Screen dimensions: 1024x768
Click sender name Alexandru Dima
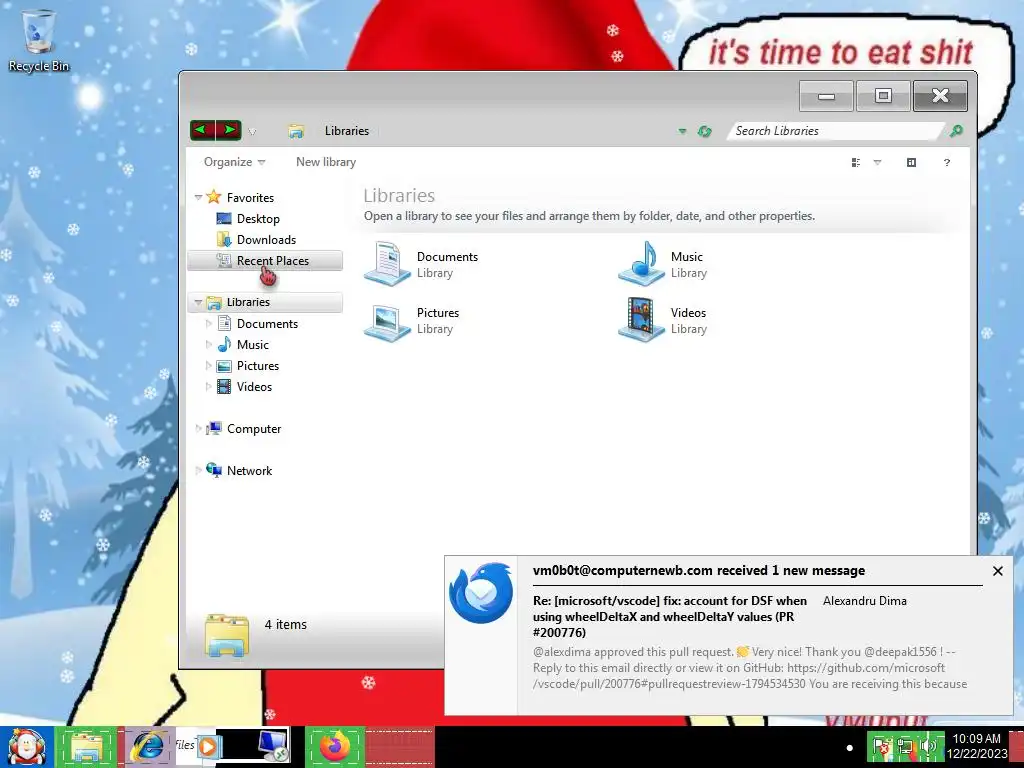tap(864, 601)
